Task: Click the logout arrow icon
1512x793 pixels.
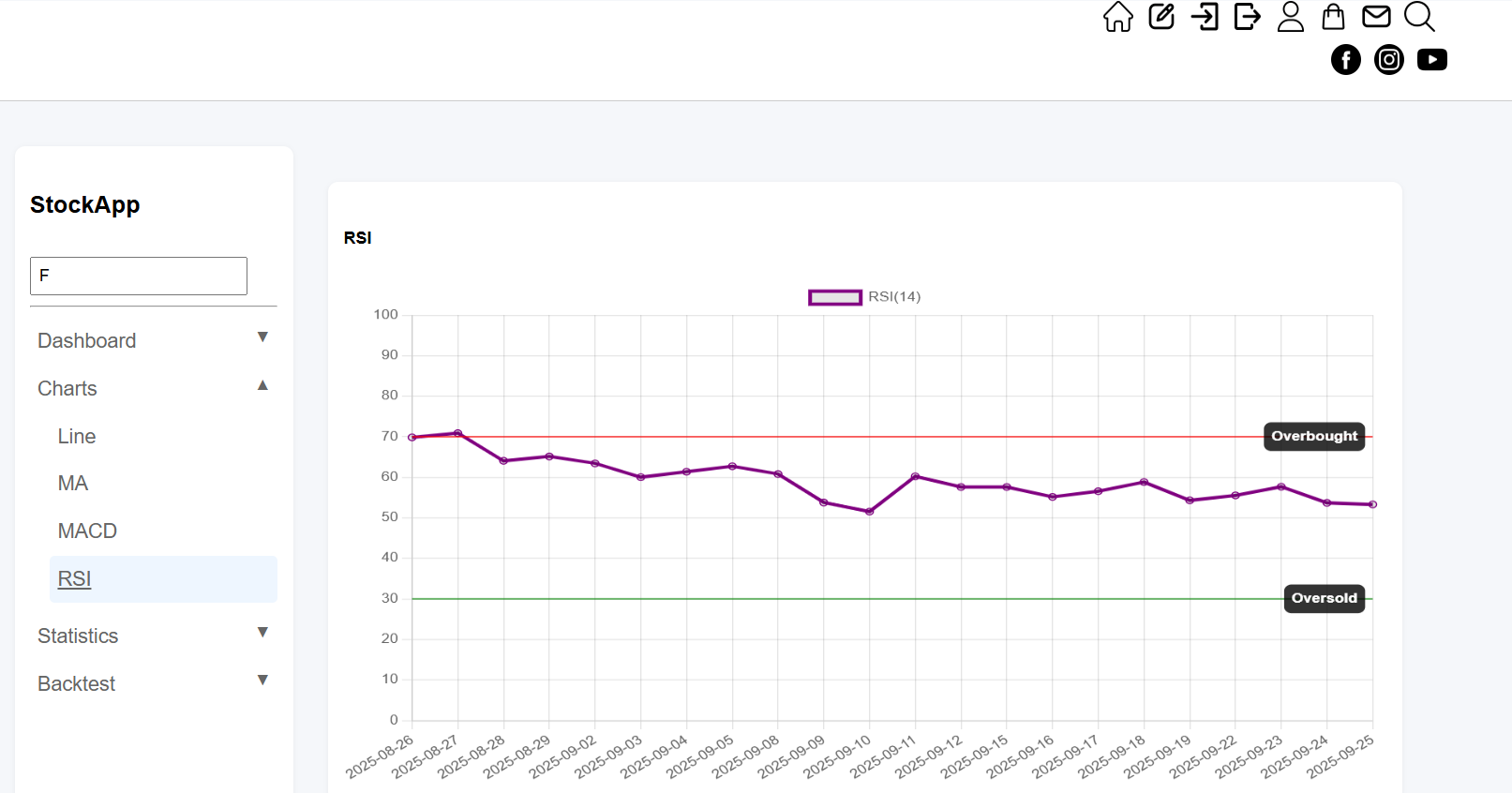Action: pyautogui.click(x=1248, y=17)
